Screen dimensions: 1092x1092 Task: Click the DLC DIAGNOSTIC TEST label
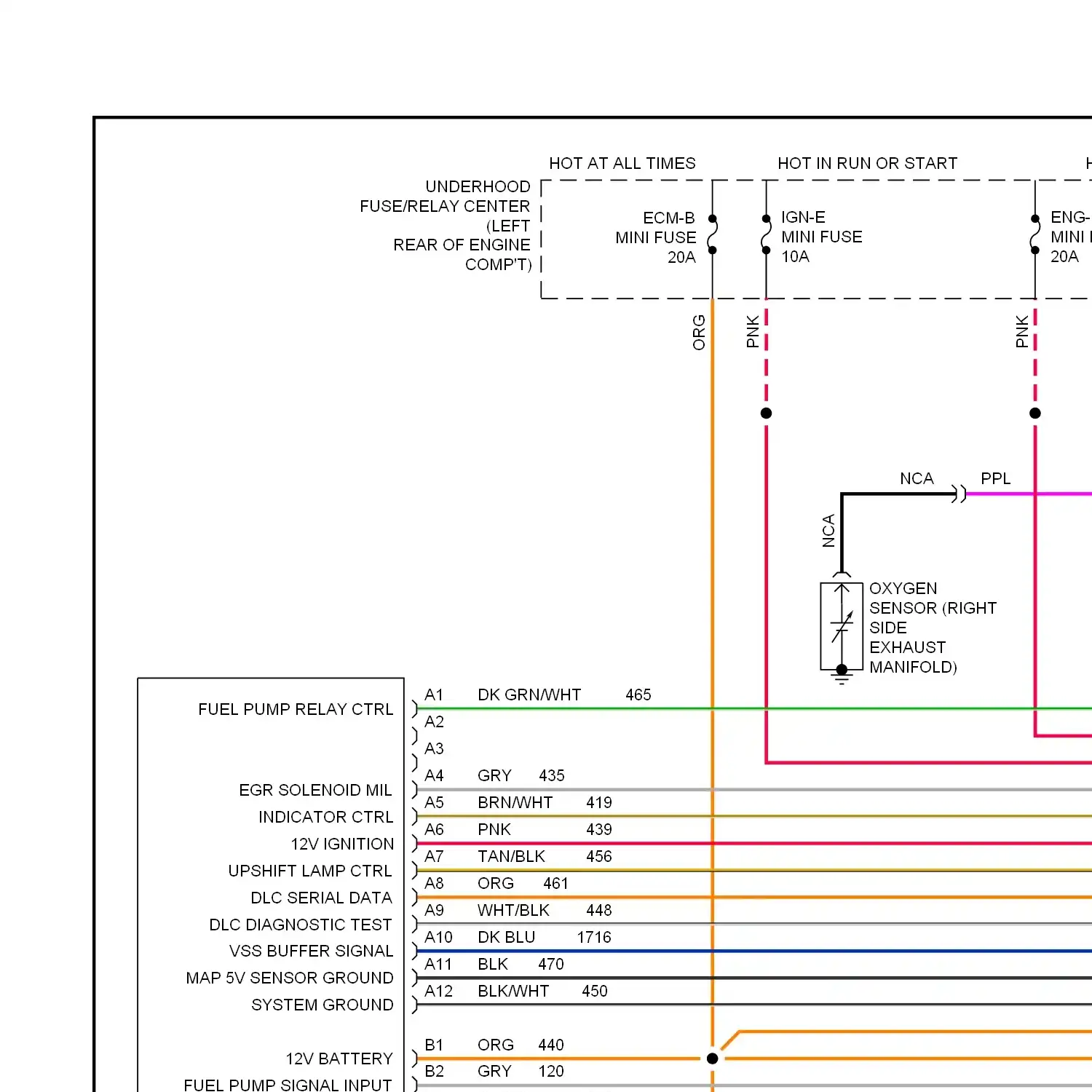[301, 925]
